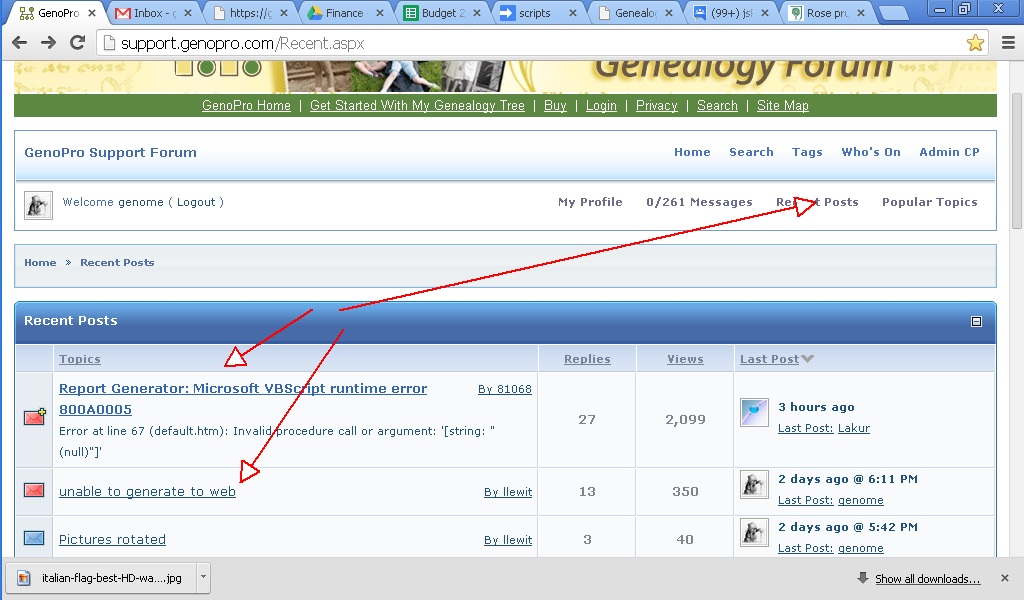Go back with the browser back arrow
The image size is (1024, 600).
(x=20, y=43)
